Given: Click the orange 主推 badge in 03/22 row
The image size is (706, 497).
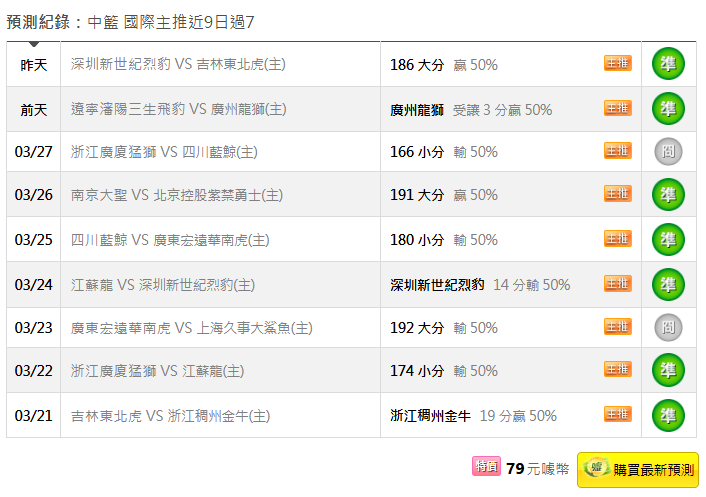Looking at the screenshot, I should pyautogui.click(x=618, y=370).
